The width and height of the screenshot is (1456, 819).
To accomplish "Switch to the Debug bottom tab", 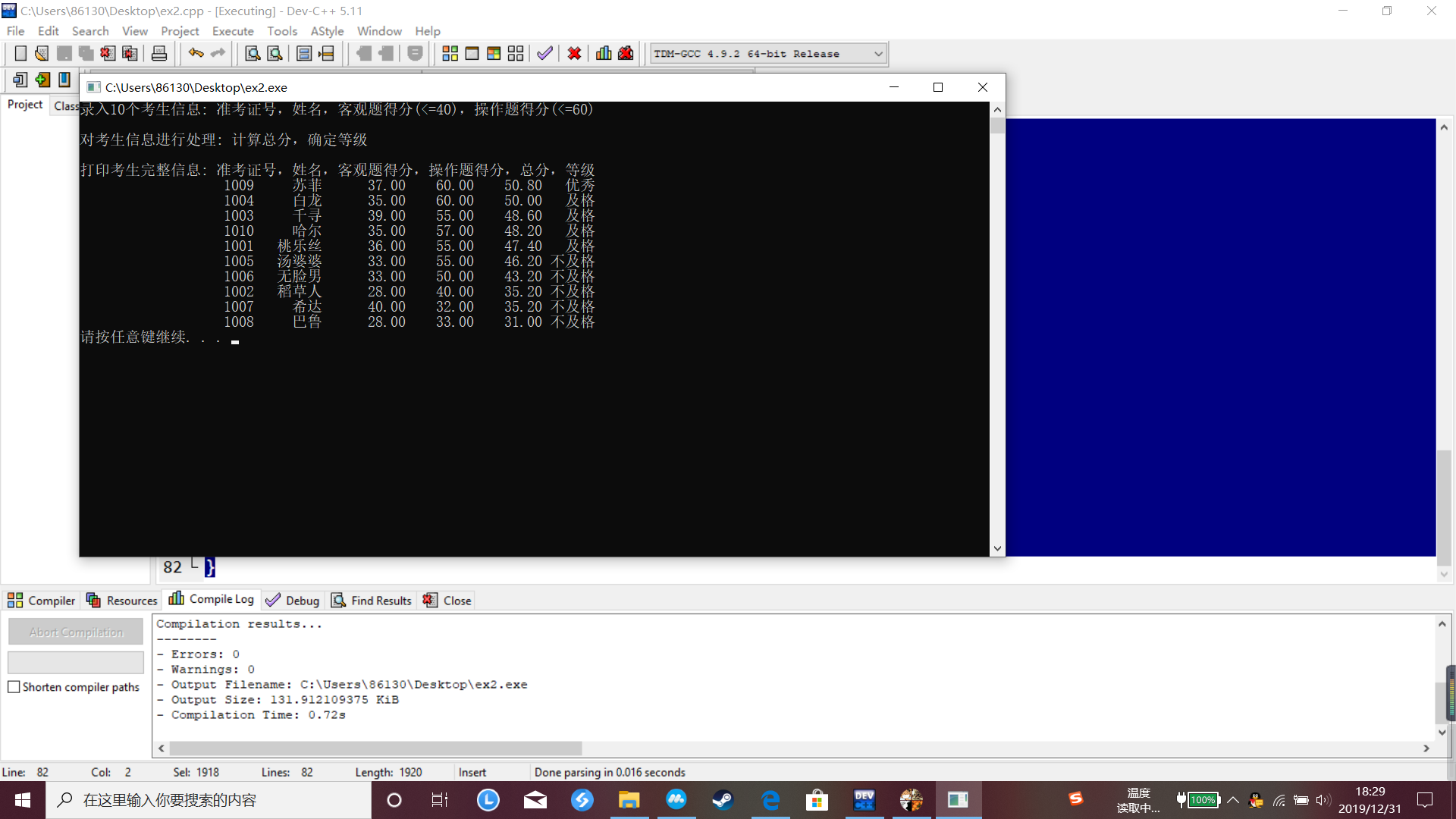I will coord(293,601).
